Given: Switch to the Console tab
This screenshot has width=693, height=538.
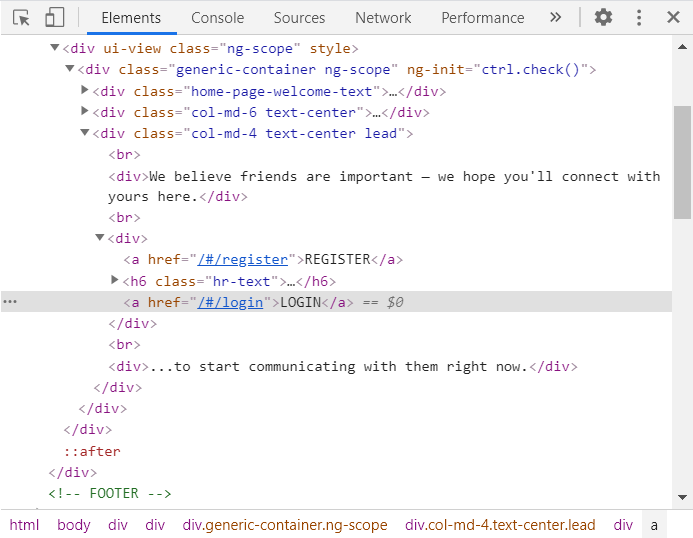Looking at the screenshot, I should 217,18.
